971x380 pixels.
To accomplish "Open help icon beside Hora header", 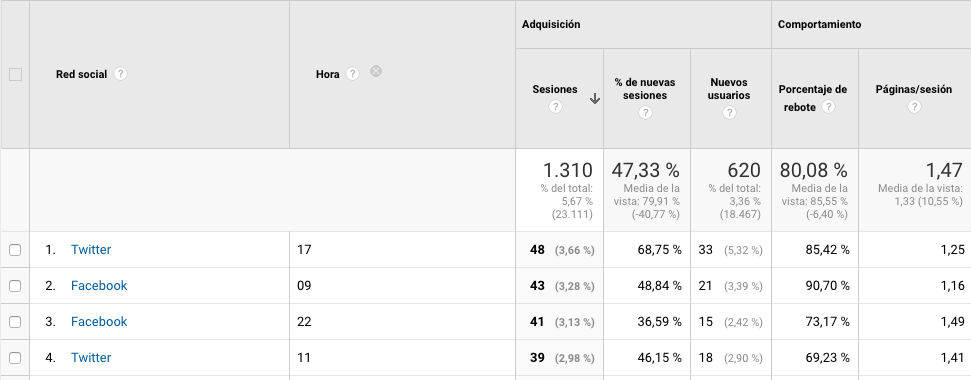I will pyautogui.click(x=352, y=74).
